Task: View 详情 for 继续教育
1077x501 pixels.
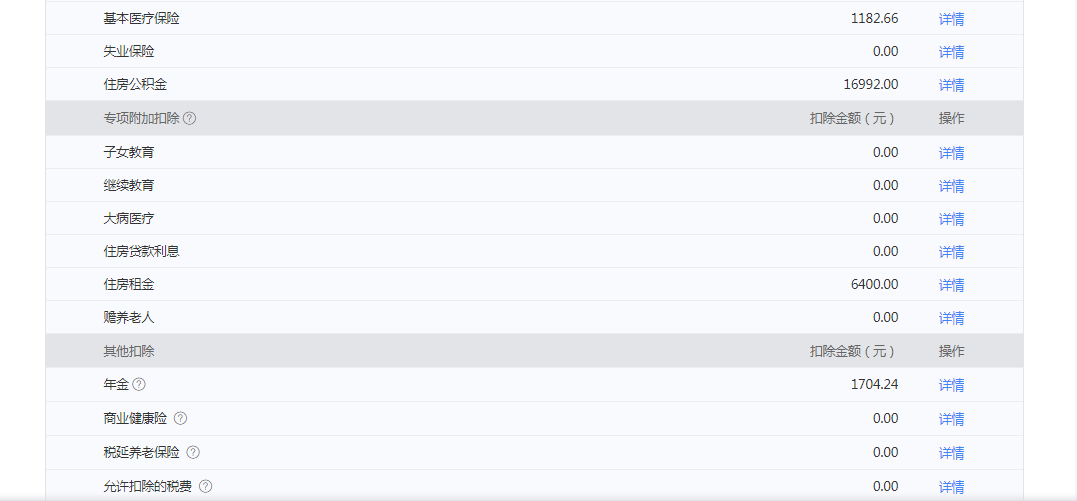Action: tap(951, 186)
